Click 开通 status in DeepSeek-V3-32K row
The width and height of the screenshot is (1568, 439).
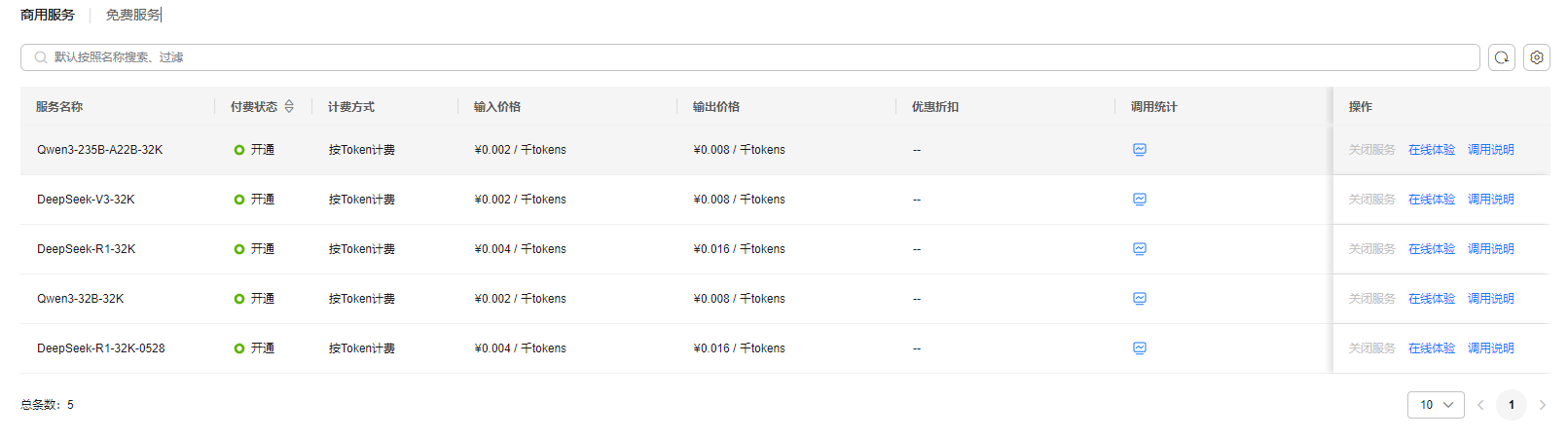254,200
